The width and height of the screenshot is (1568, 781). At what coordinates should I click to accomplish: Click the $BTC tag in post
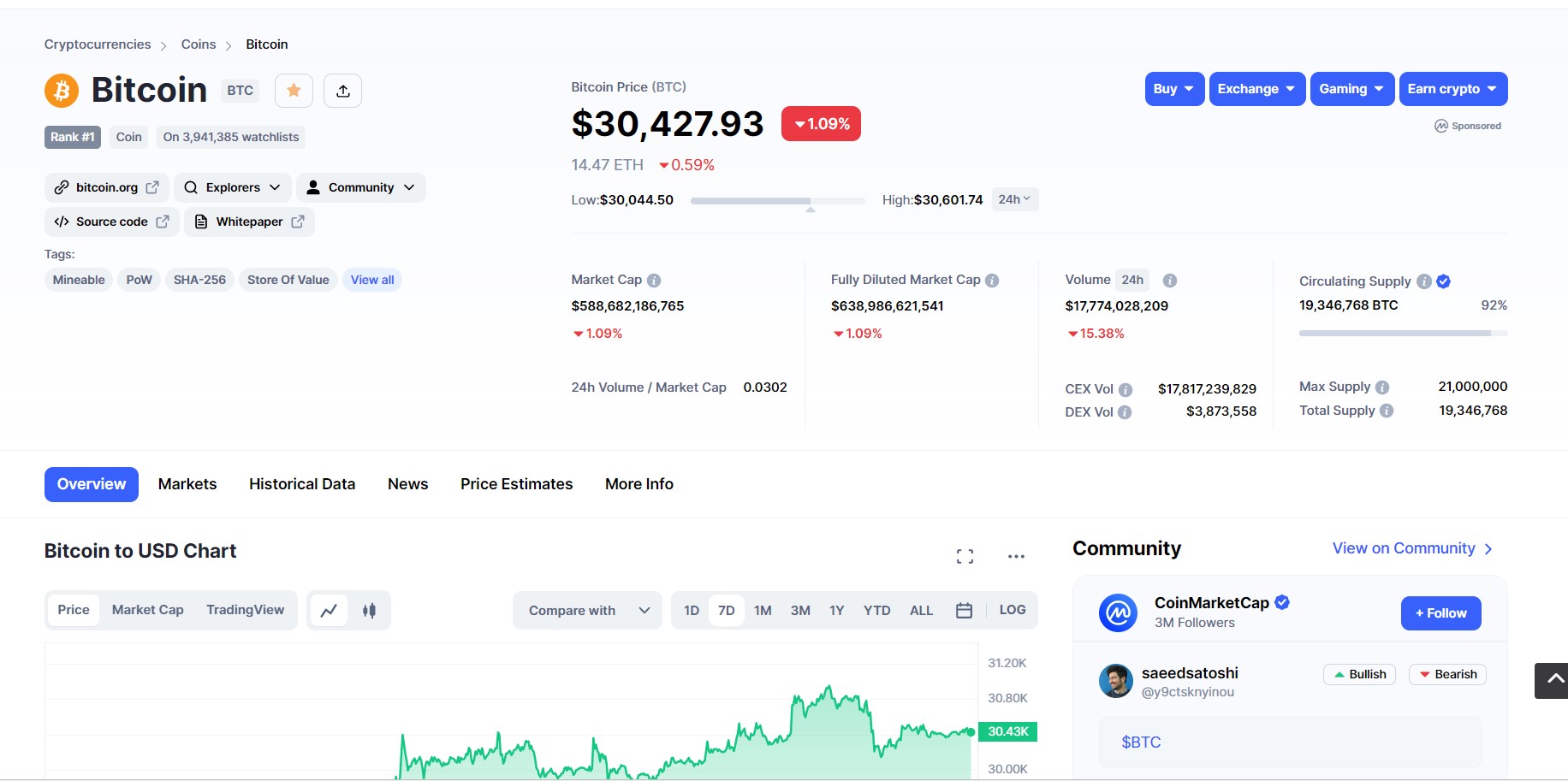1141,743
